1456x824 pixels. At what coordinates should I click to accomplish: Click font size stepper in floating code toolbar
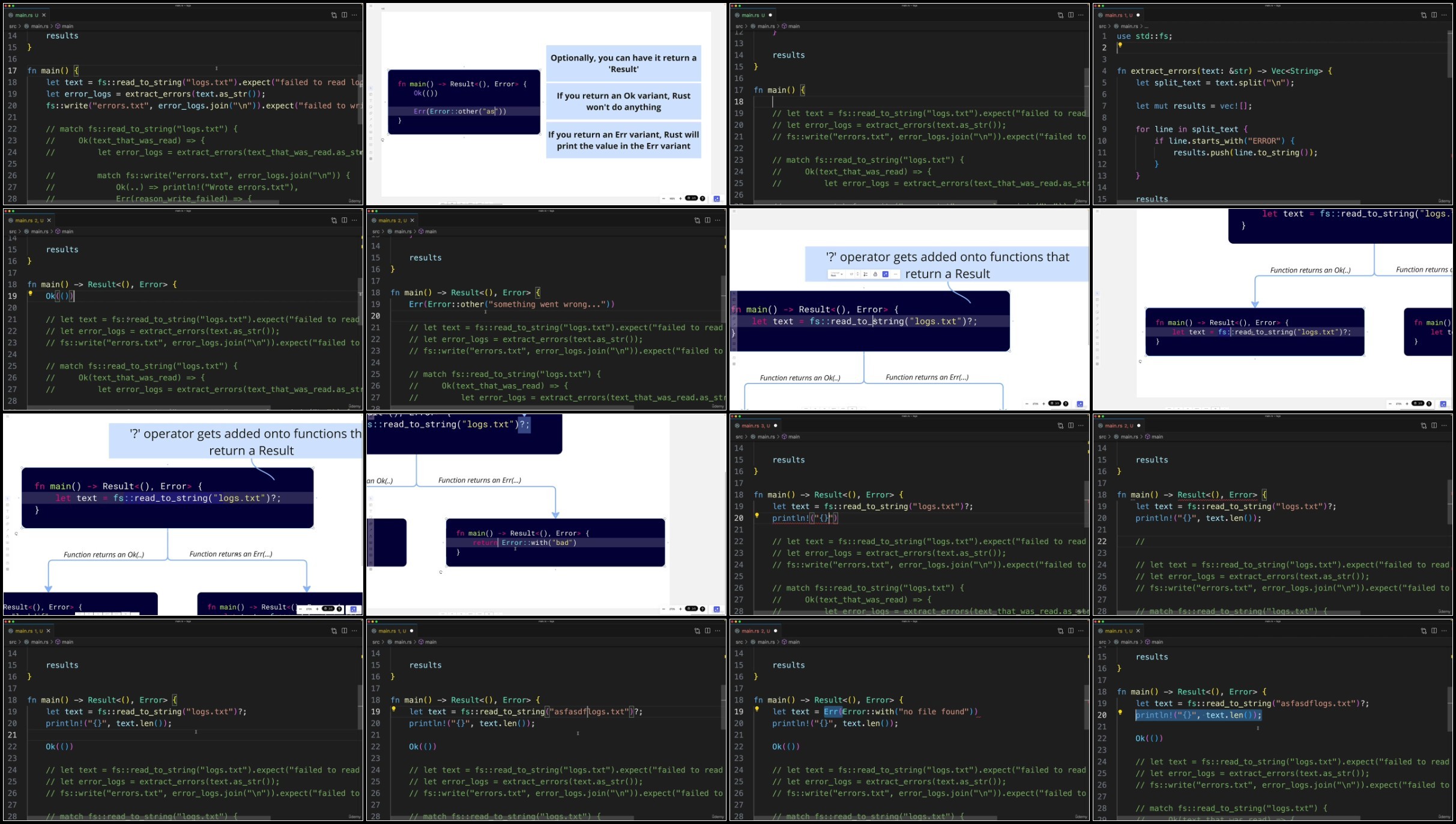pos(857,274)
